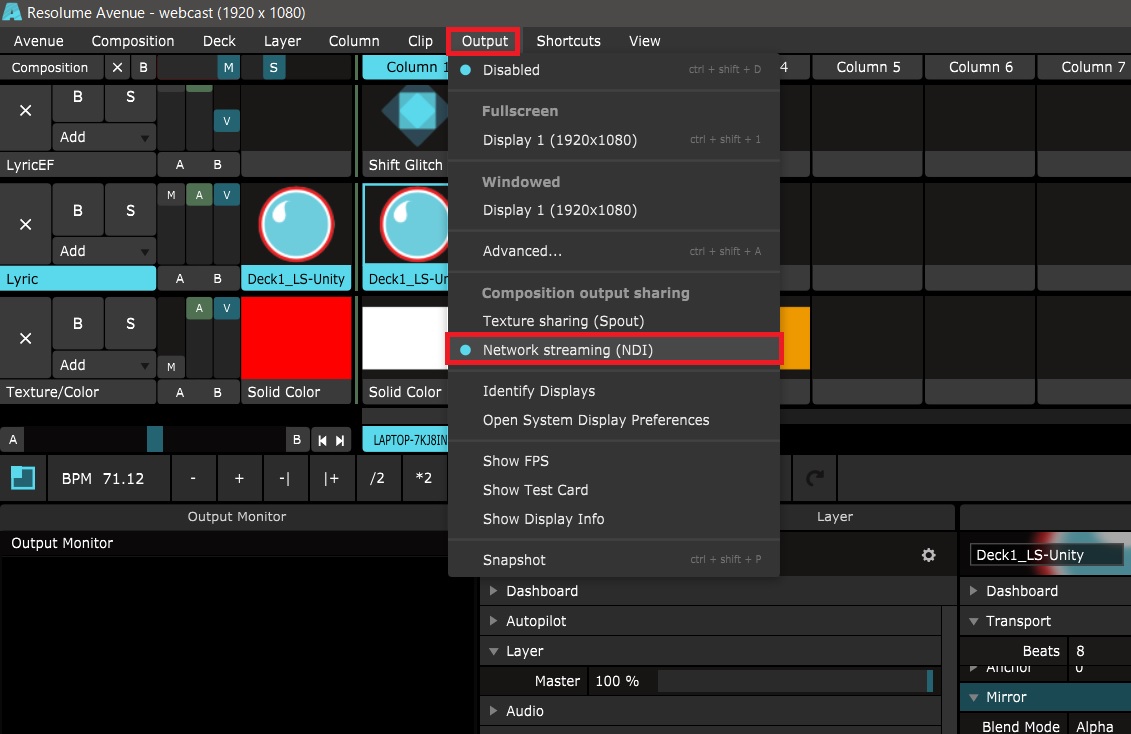
Task: Clear the Texture/Color layer with X
Action: [x=25, y=338]
